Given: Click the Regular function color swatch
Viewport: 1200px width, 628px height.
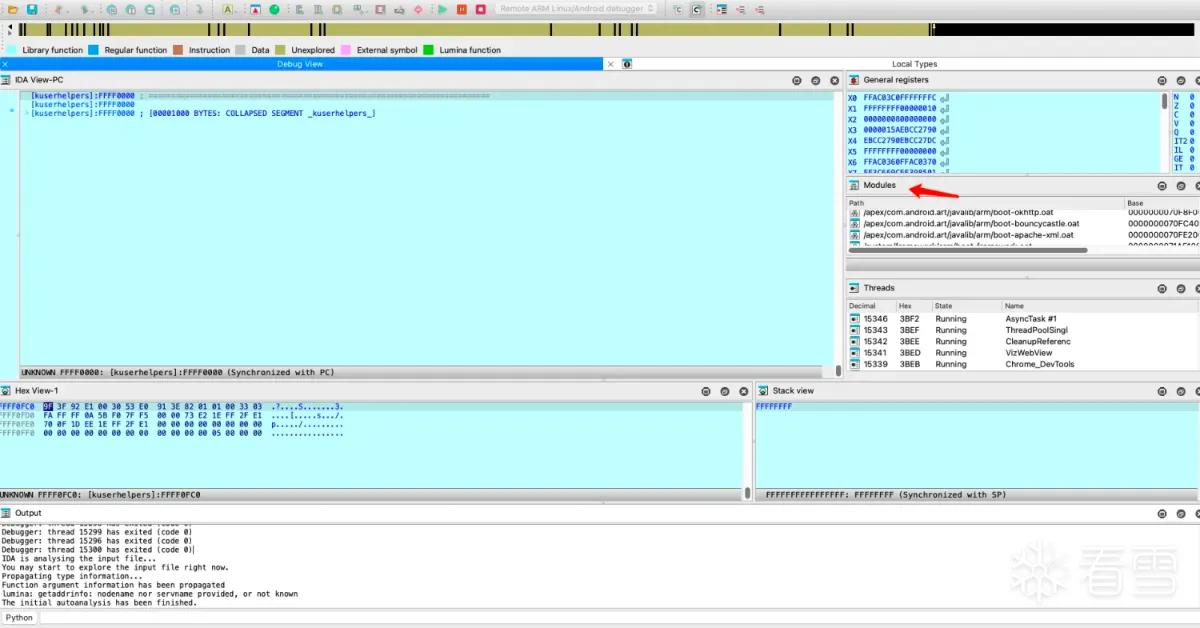Looking at the screenshot, I should [93, 50].
